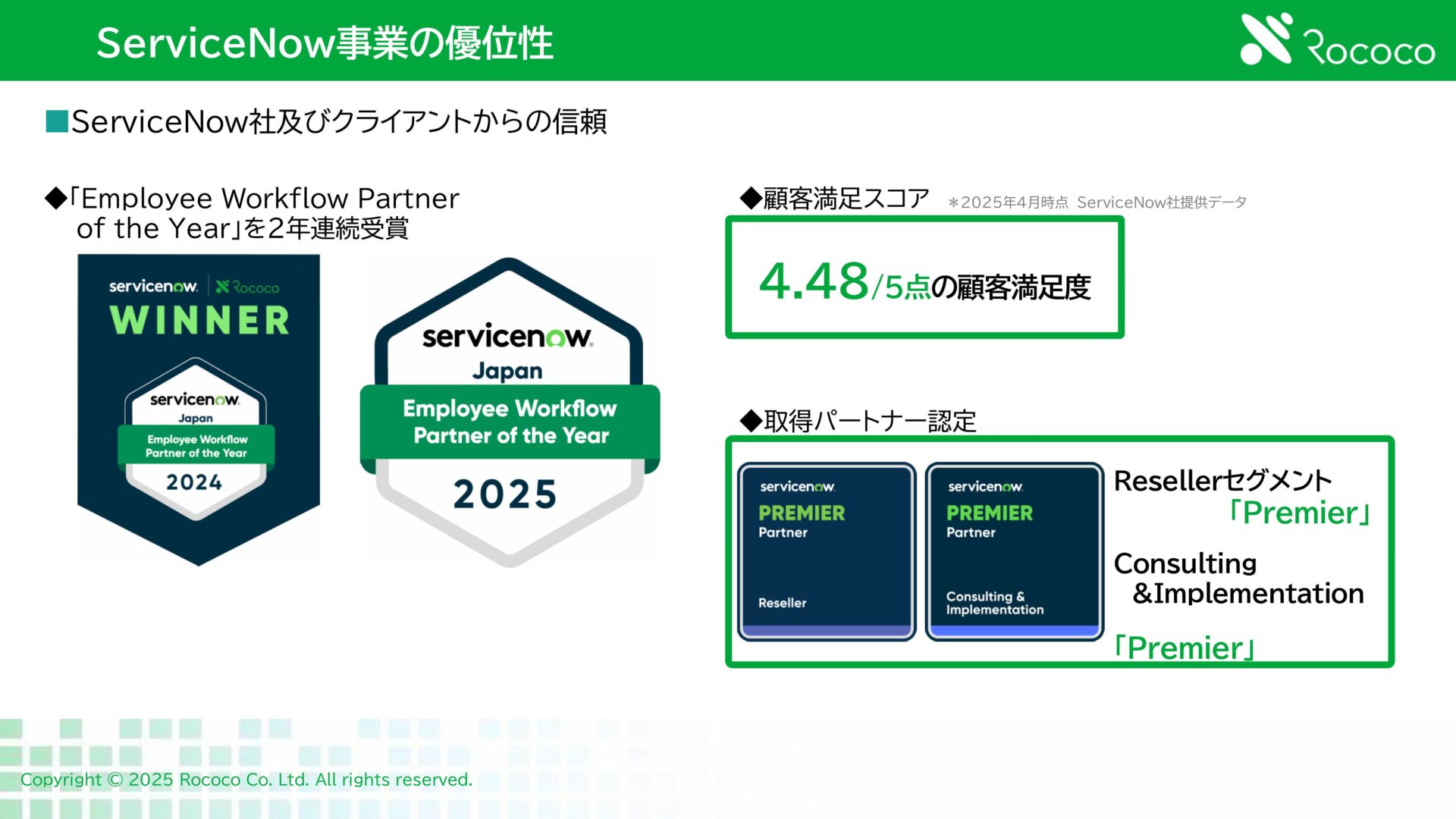This screenshot has height=819, width=1456.
Task: Click the diamond bullet beside 取得パートナー認定
Action: coord(750,421)
